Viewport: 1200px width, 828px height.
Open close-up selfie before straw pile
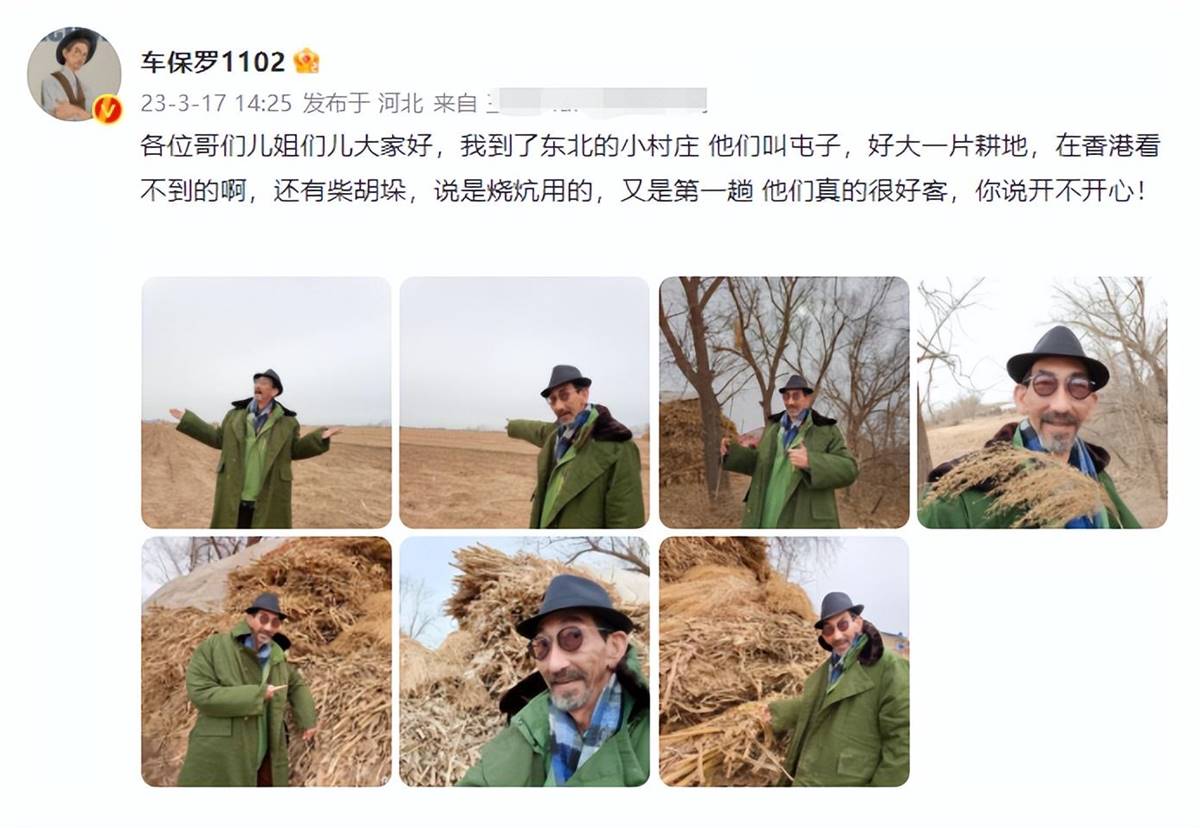(525, 661)
